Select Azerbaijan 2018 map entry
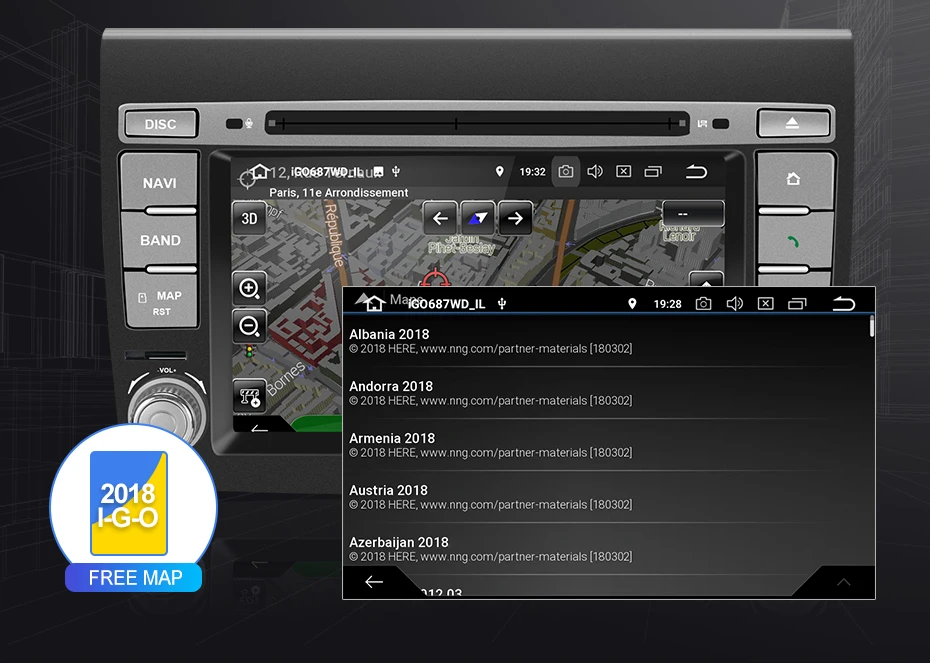Screen dimensions: 930x664 (606, 549)
